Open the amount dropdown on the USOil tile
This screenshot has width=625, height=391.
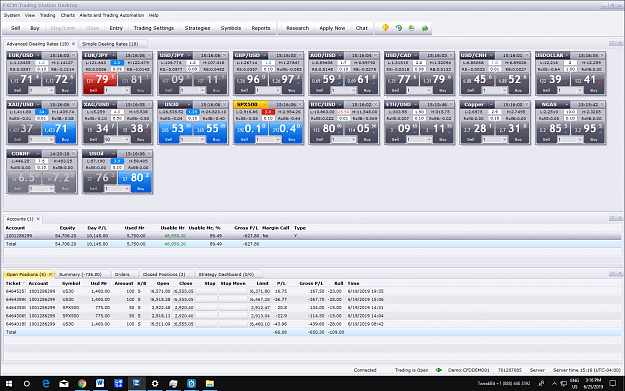point(127,189)
